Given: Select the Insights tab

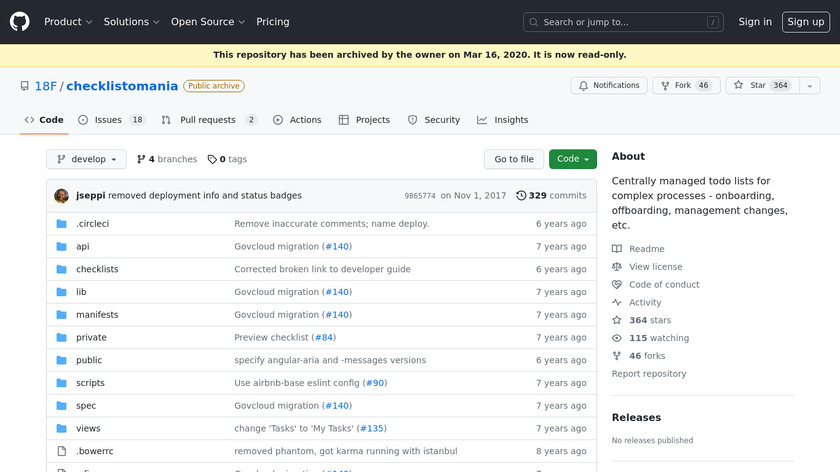Looking at the screenshot, I should pyautogui.click(x=502, y=120).
